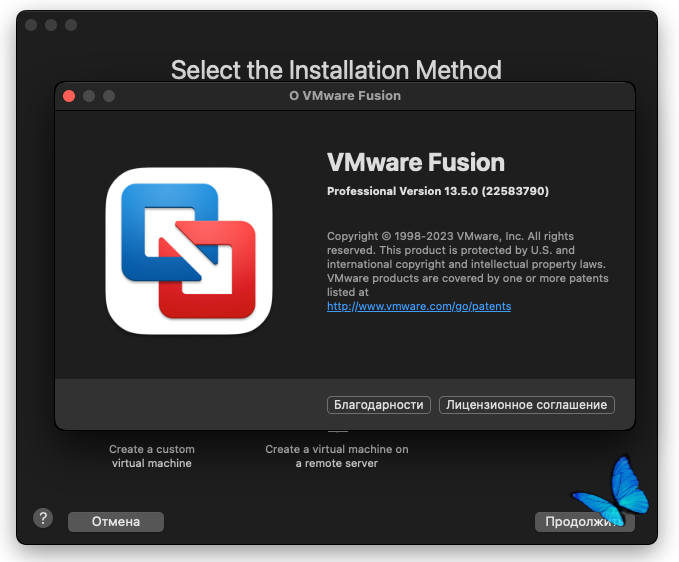The height and width of the screenshot is (562, 679).
Task: Open the Благодарности acknowledgements button
Action: pyautogui.click(x=378, y=405)
